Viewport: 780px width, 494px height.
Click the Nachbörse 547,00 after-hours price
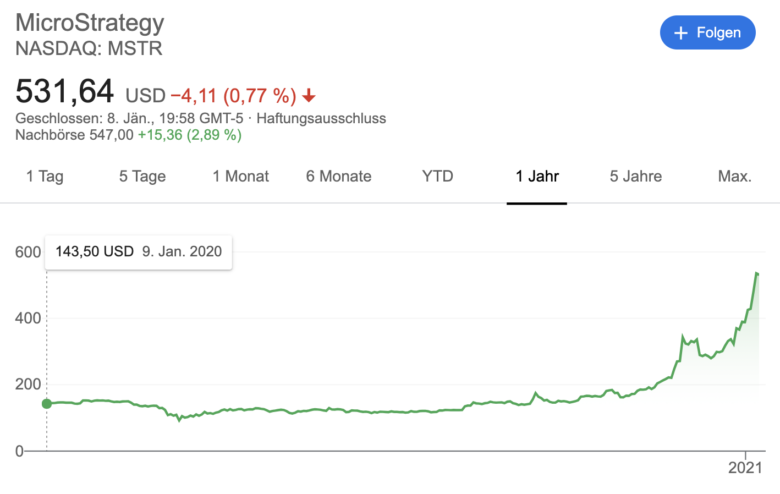click(75, 135)
